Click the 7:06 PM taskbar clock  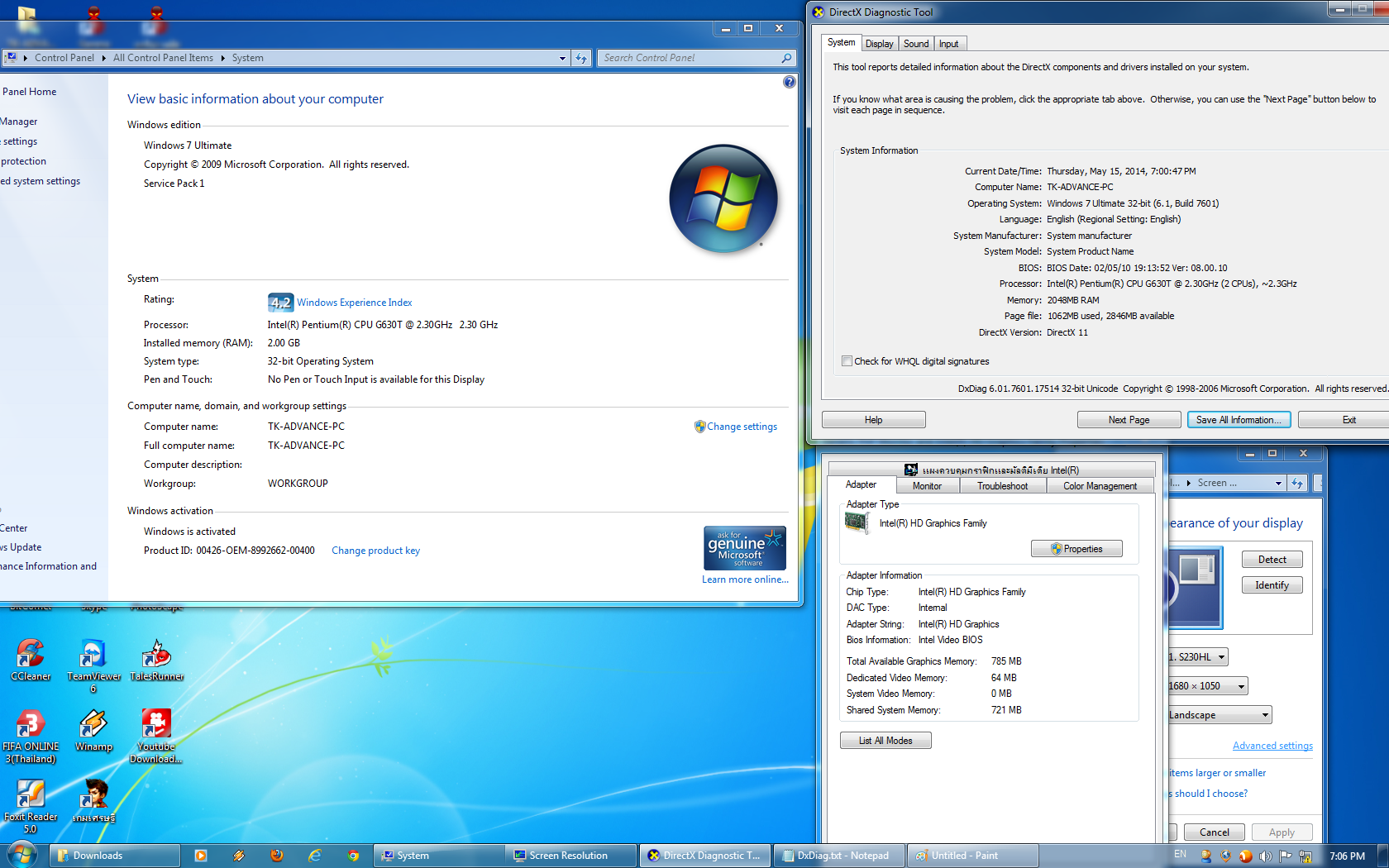pyautogui.click(x=1347, y=856)
